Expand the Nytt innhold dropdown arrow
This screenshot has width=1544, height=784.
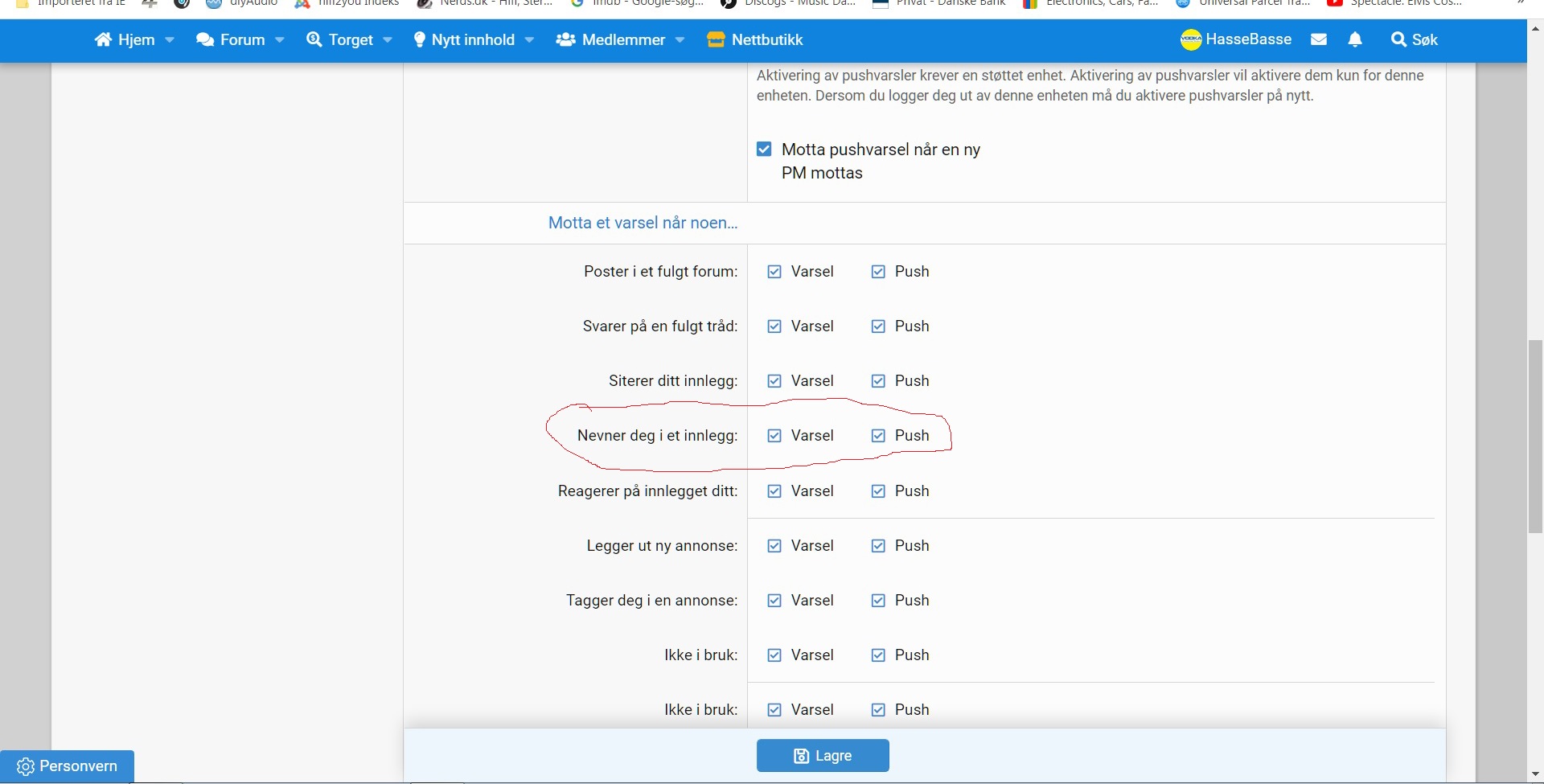click(x=530, y=39)
